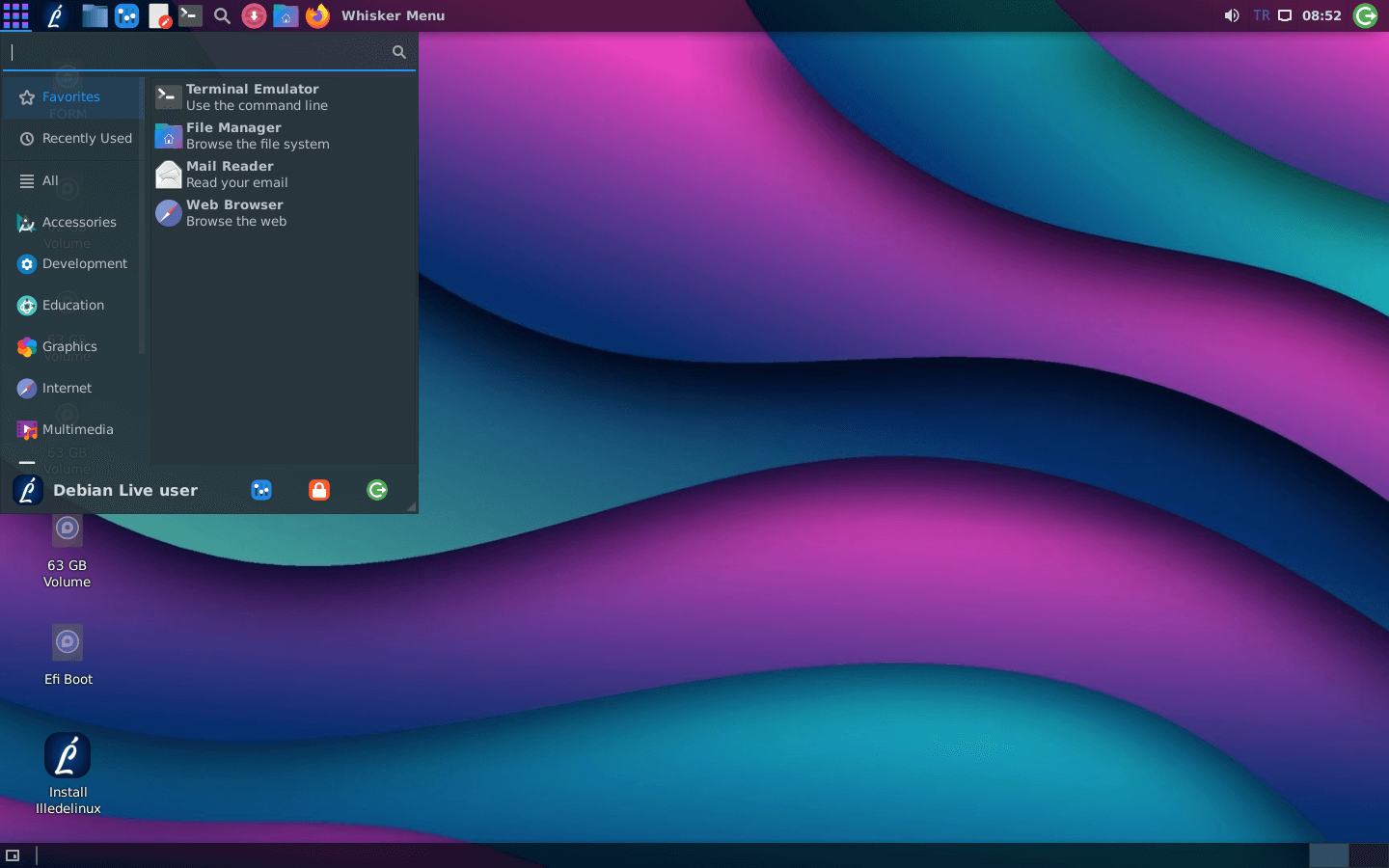Image resolution: width=1389 pixels, height=868 pixels.
Task: Select the Install Illedelinux desktop icon
Action: [68, 773]
